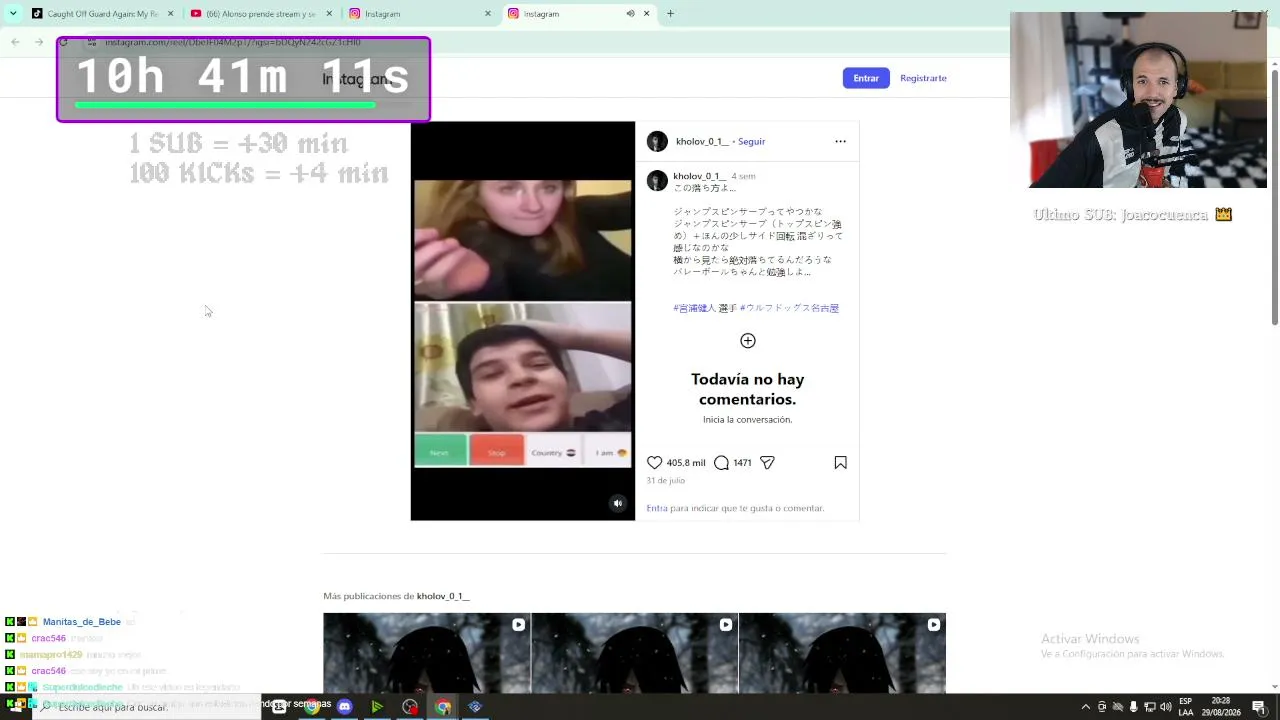Follow kholov_0_1__ via Seguir link
Image resolution: width=1280 pixels, height=720 pixels.
(751, 142)
